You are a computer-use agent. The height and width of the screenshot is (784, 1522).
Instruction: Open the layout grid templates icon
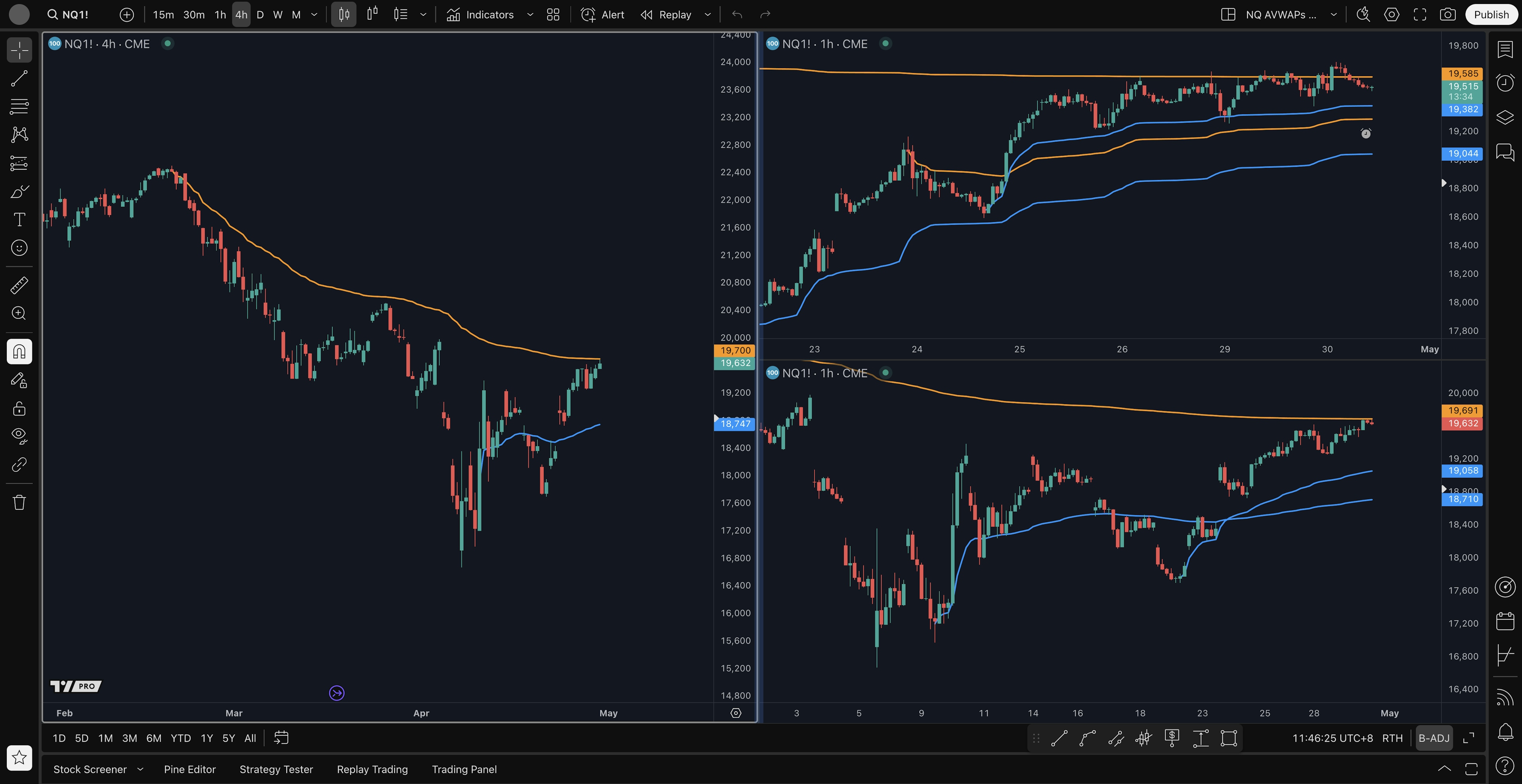[x=553, y=15]
